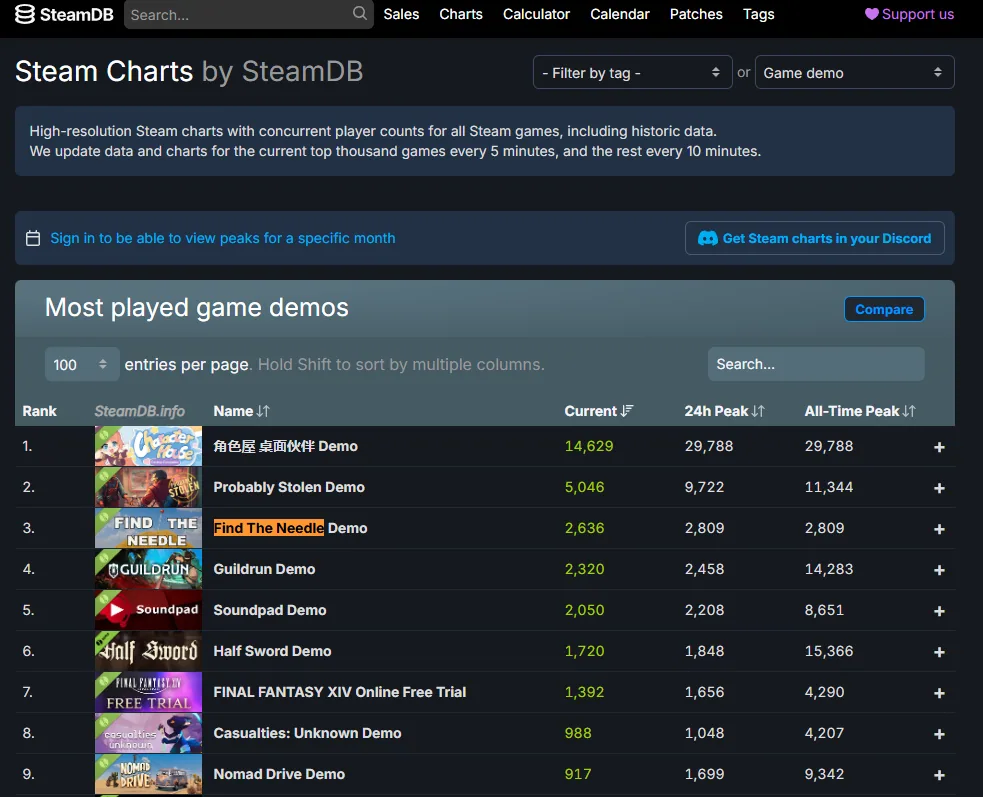Open the Find The Needle Demo link
Screen dimensions: 983x797
[290, 528]
